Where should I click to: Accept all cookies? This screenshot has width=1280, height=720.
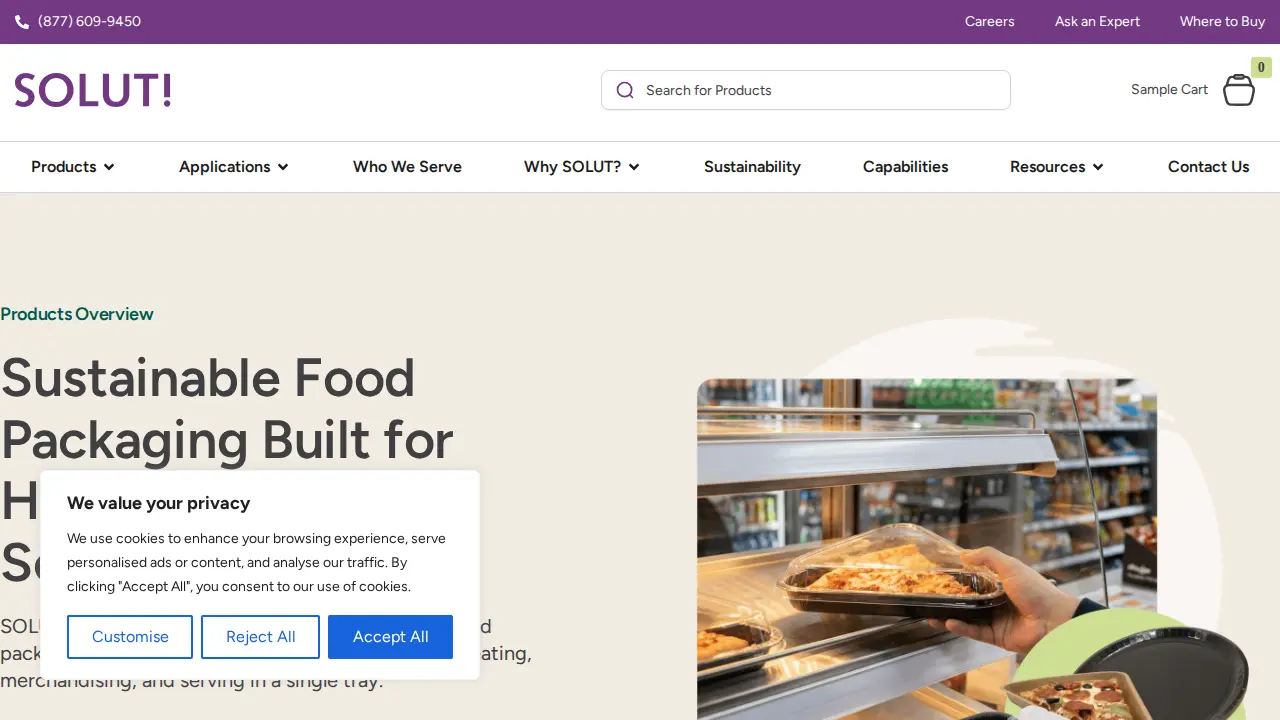pyautogui.click(x=390, y=637)
